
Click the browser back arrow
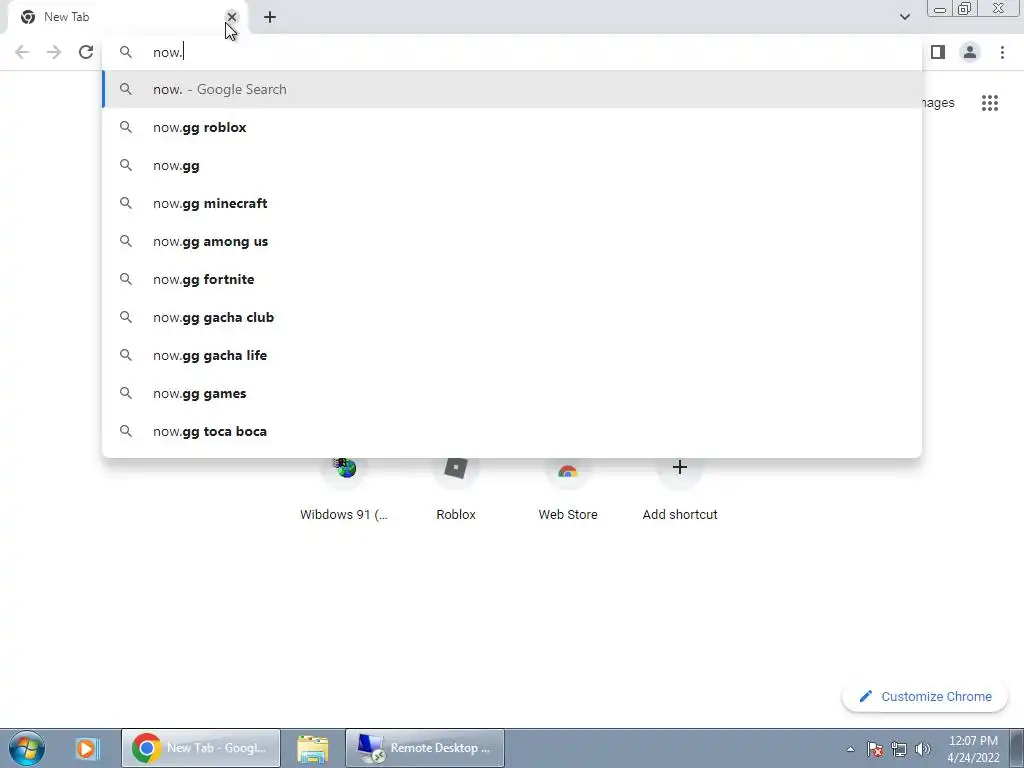[22, 52]
